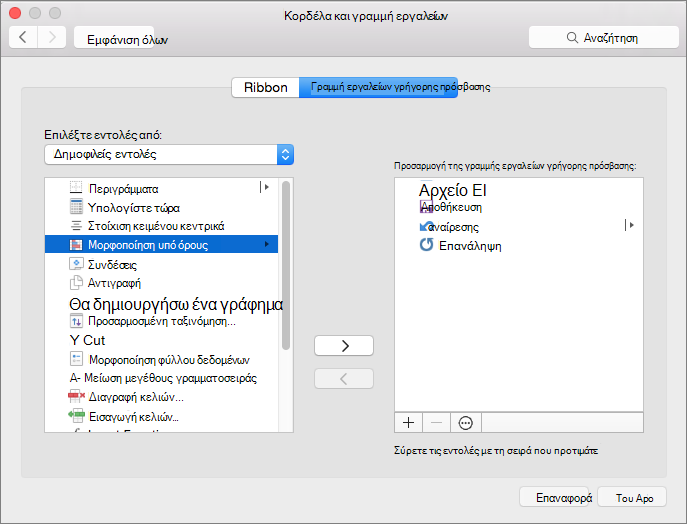687x524 pixels.
Task: Open the Δημοφιλείς εντολές dropdown
Action: coord(169,154)
